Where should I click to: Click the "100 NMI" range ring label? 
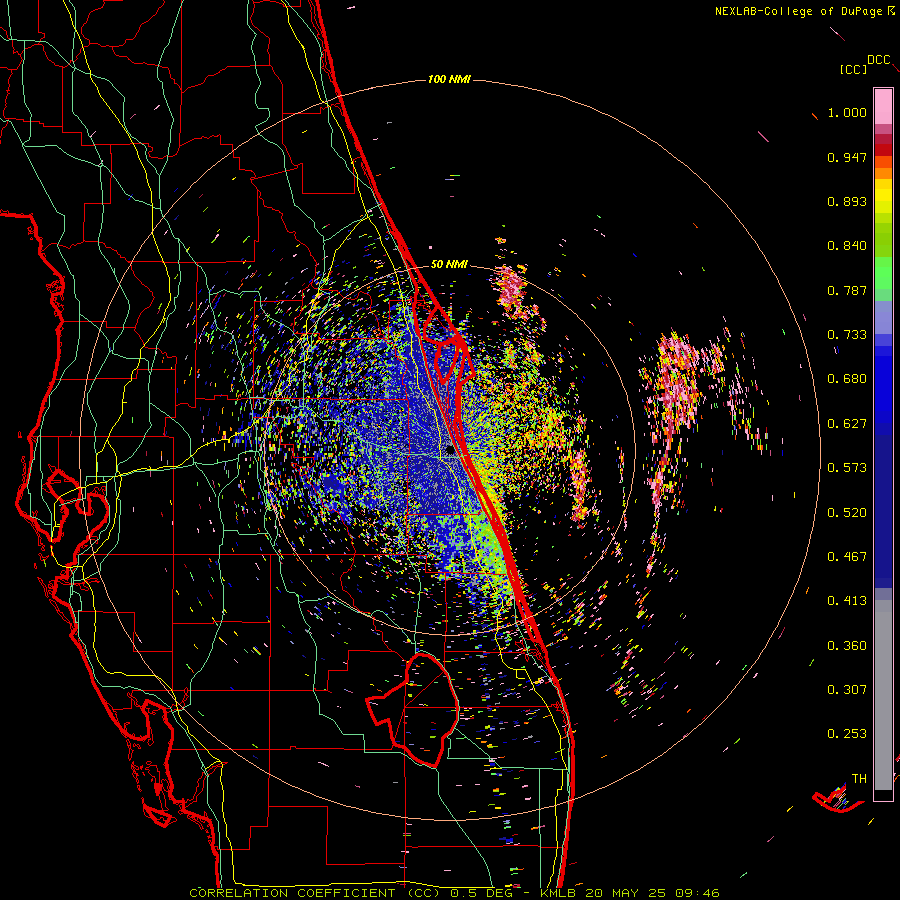(x=449, y=79)
